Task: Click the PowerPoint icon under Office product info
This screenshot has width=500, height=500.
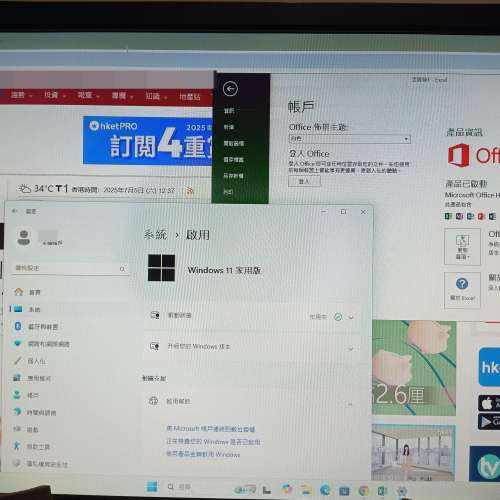Action: tap(481, 216)
